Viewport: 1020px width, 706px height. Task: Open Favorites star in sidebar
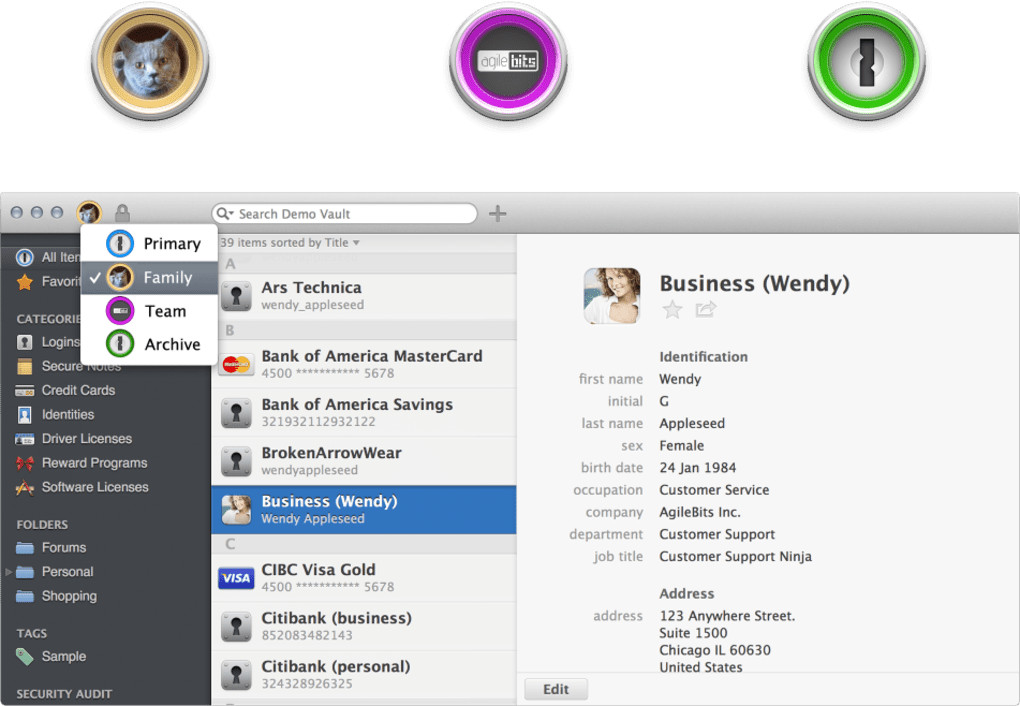pyautogui.click(x=25, y=282)
